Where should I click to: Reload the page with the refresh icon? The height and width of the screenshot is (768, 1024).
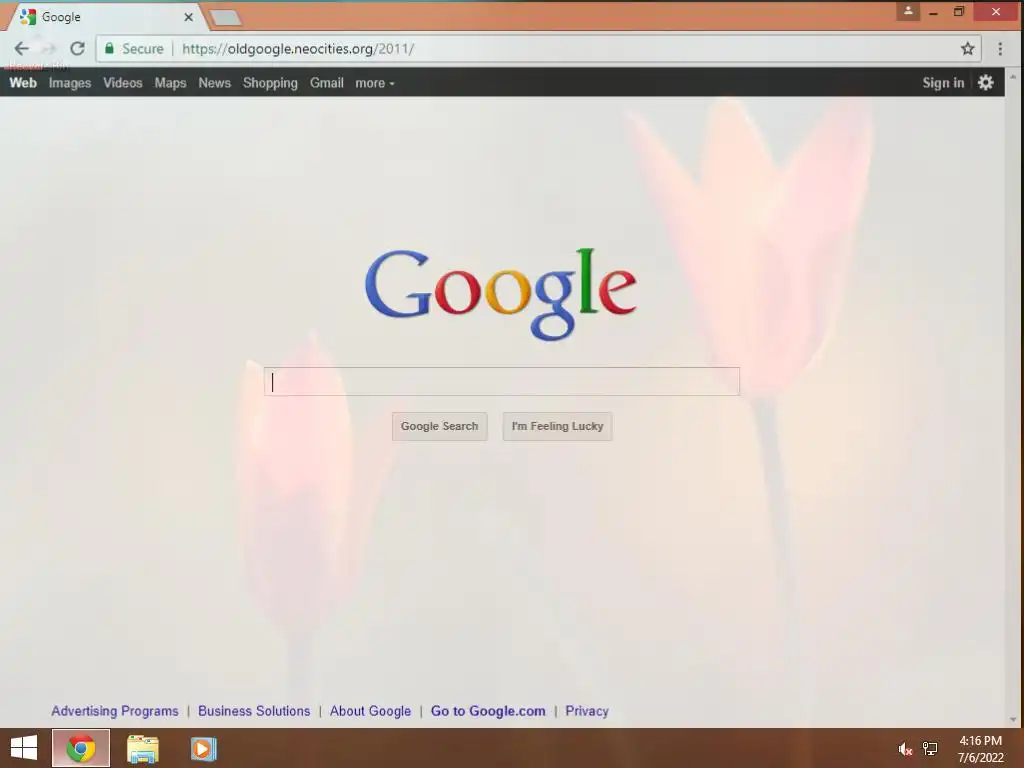point(77,48)
